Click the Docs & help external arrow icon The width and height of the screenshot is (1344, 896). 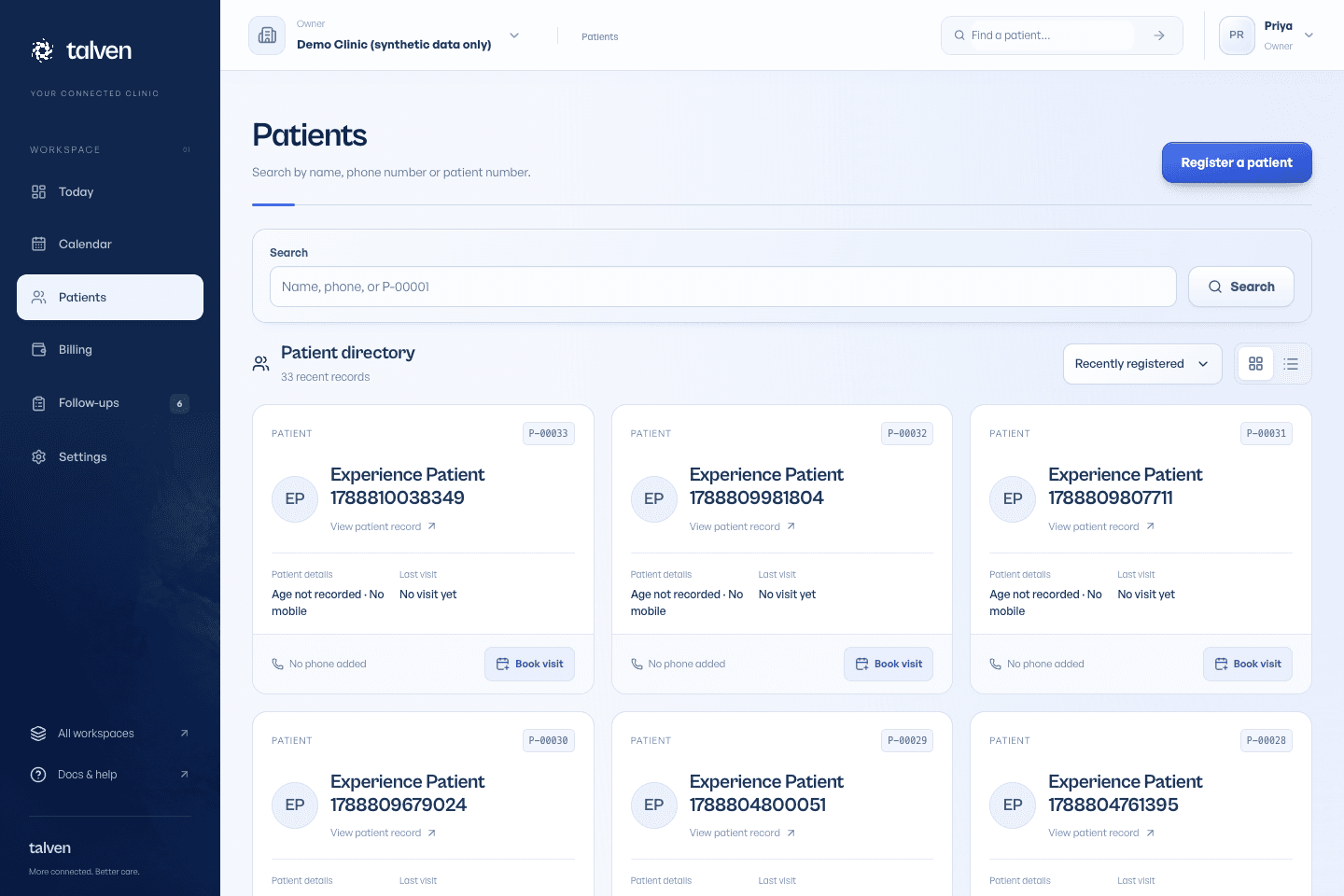(x=184, y=775)
